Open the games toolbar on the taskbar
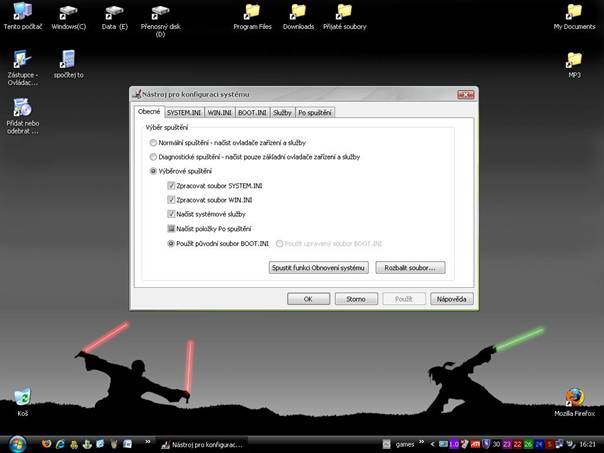Image resolution: width=604 pixels, height=453 pixels. [x=404, y=445]
